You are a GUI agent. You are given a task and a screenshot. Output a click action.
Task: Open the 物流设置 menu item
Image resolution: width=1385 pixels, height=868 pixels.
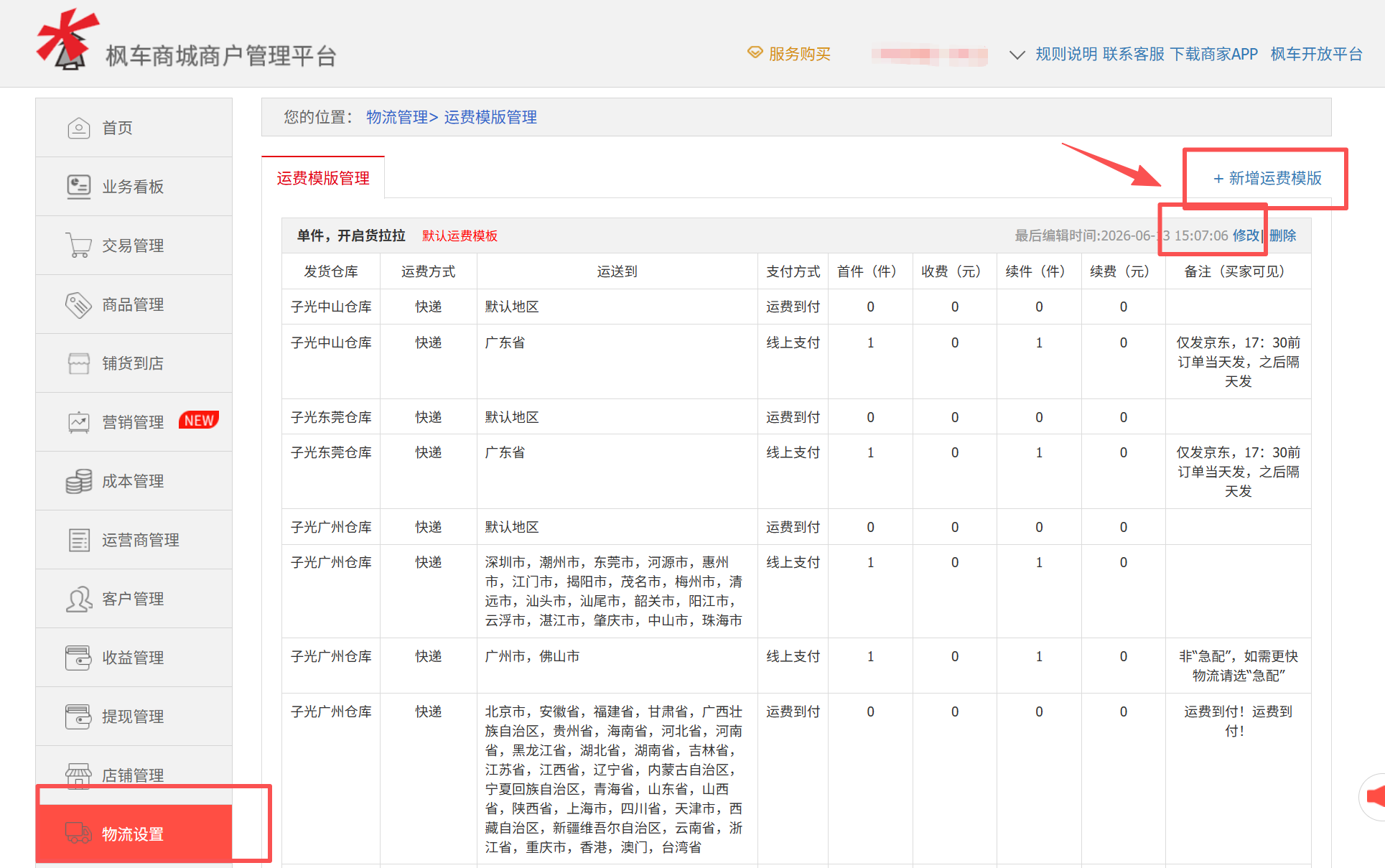point(134,834)
